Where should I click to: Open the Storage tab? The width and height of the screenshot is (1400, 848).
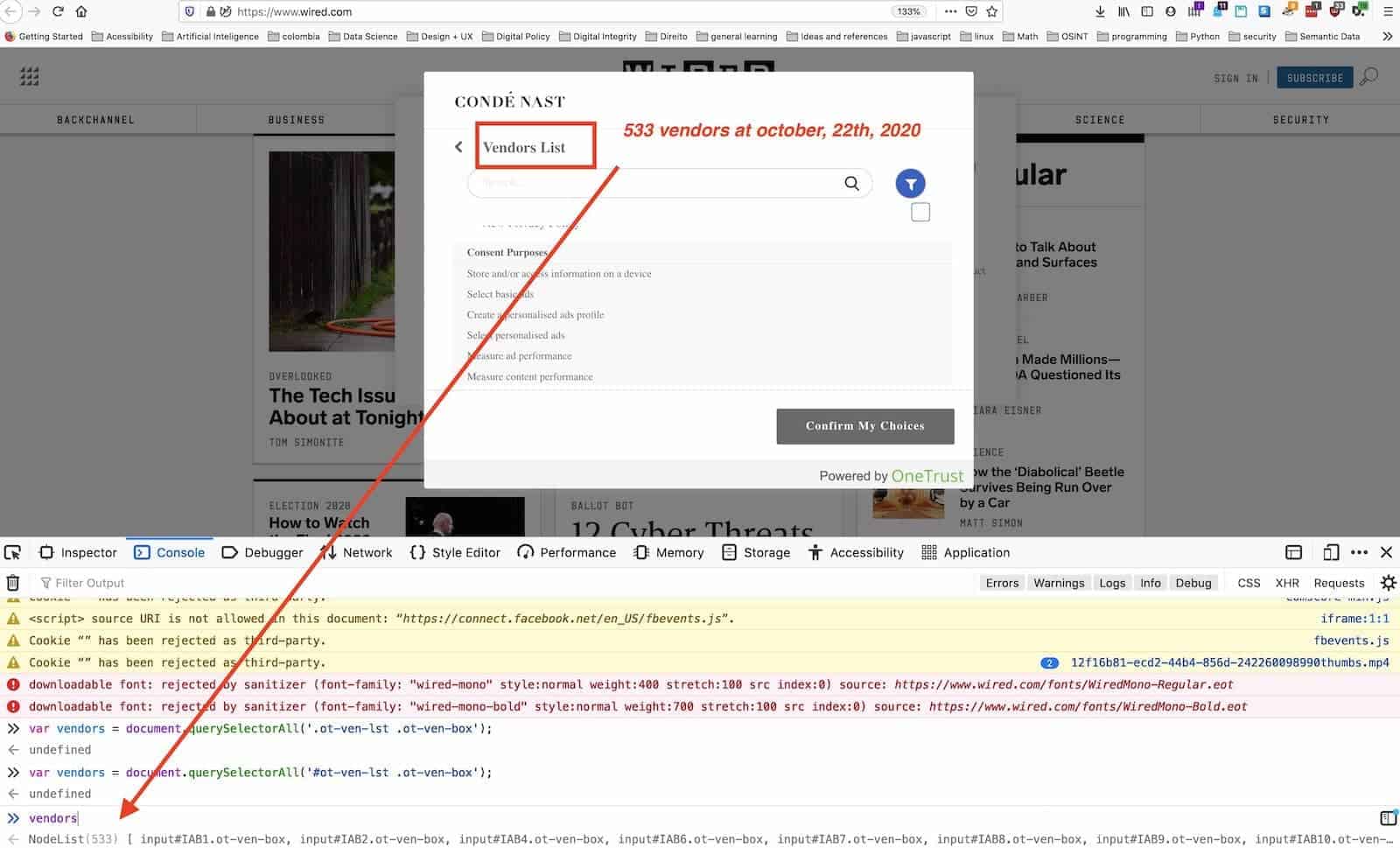(756, 552)
